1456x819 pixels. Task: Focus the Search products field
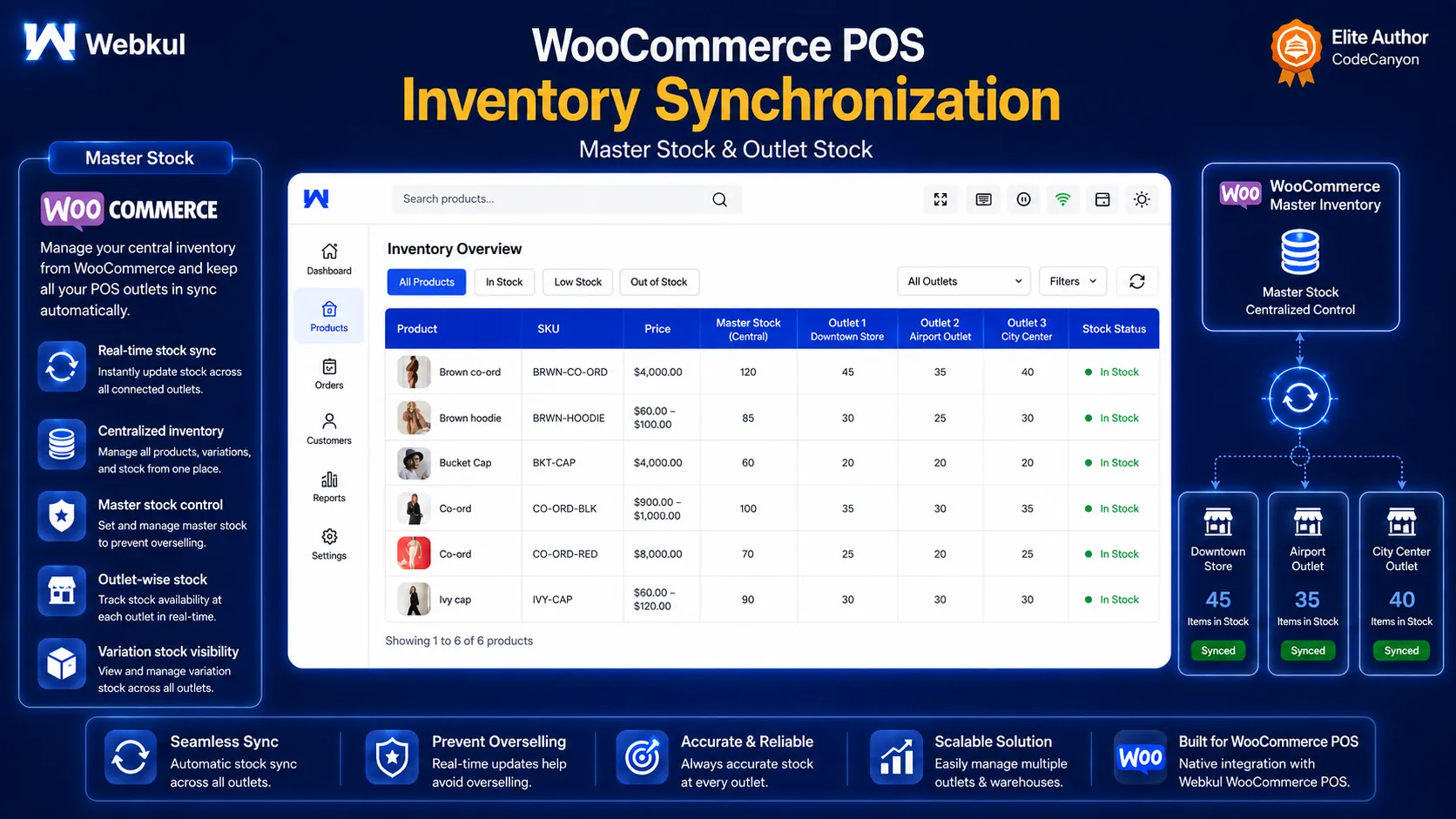567,199
